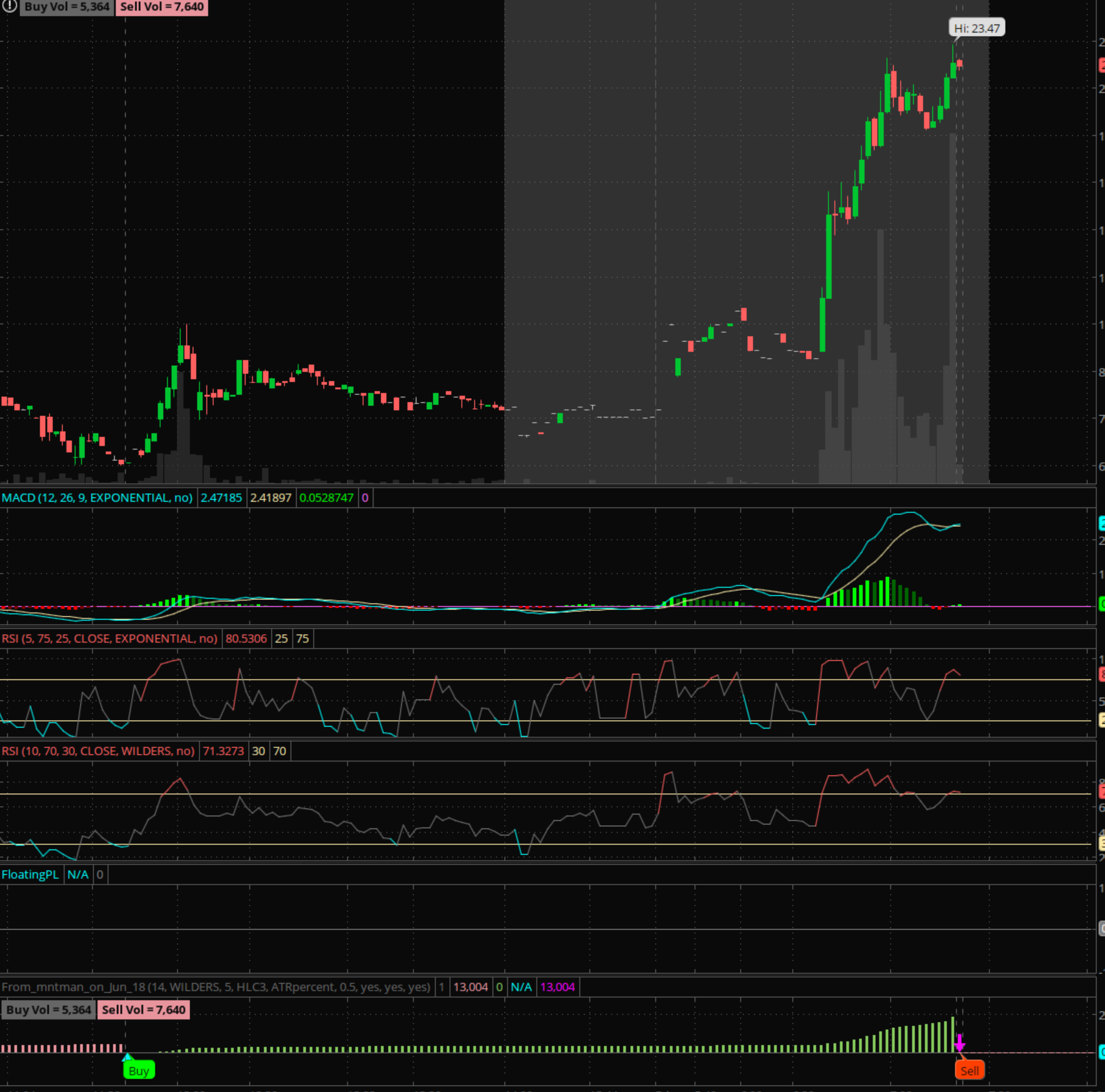Open the MACD (12, 26, 9, EXPONENTIAL, no) study title
Screen dimensions: 1105x1092
[x=97, y=498]
